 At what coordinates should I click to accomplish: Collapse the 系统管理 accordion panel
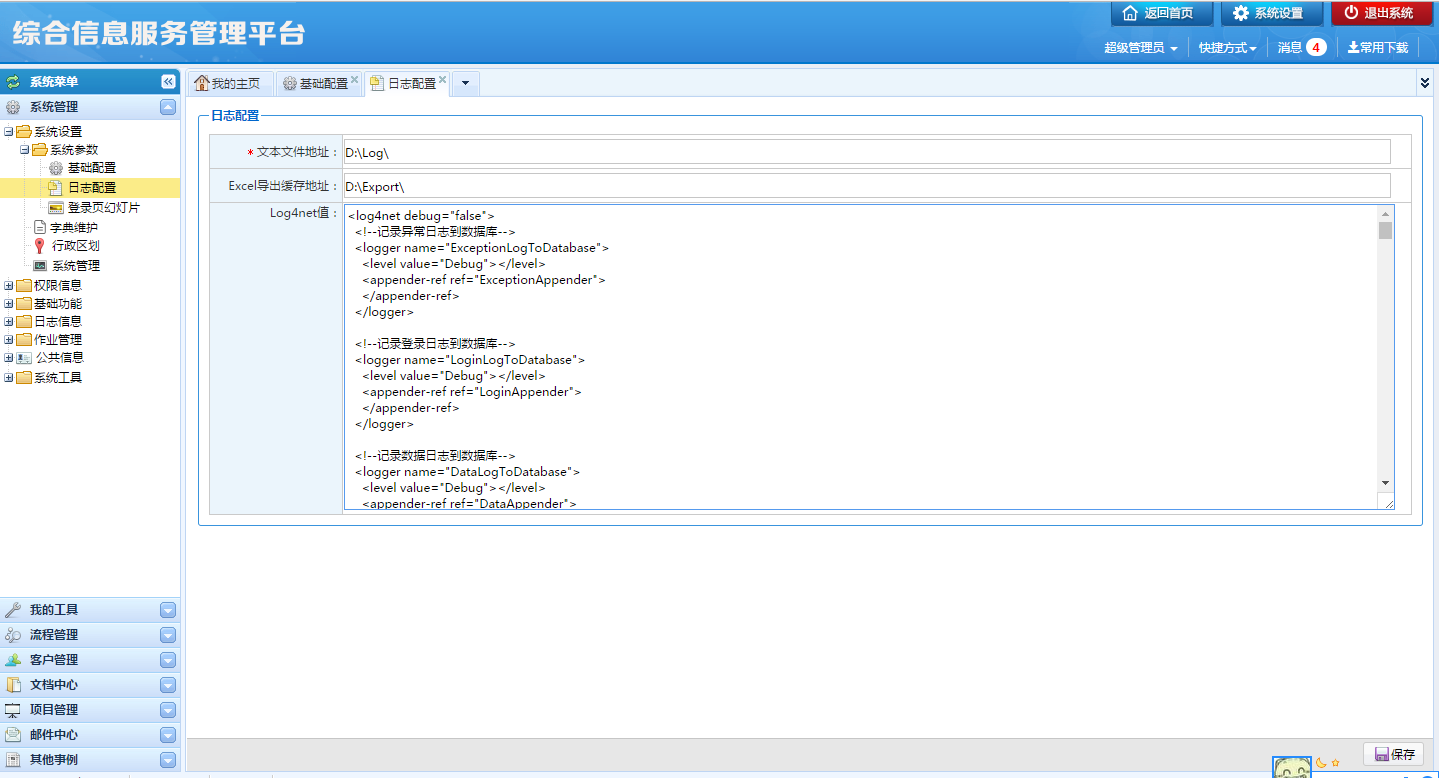tap(168, 107)
